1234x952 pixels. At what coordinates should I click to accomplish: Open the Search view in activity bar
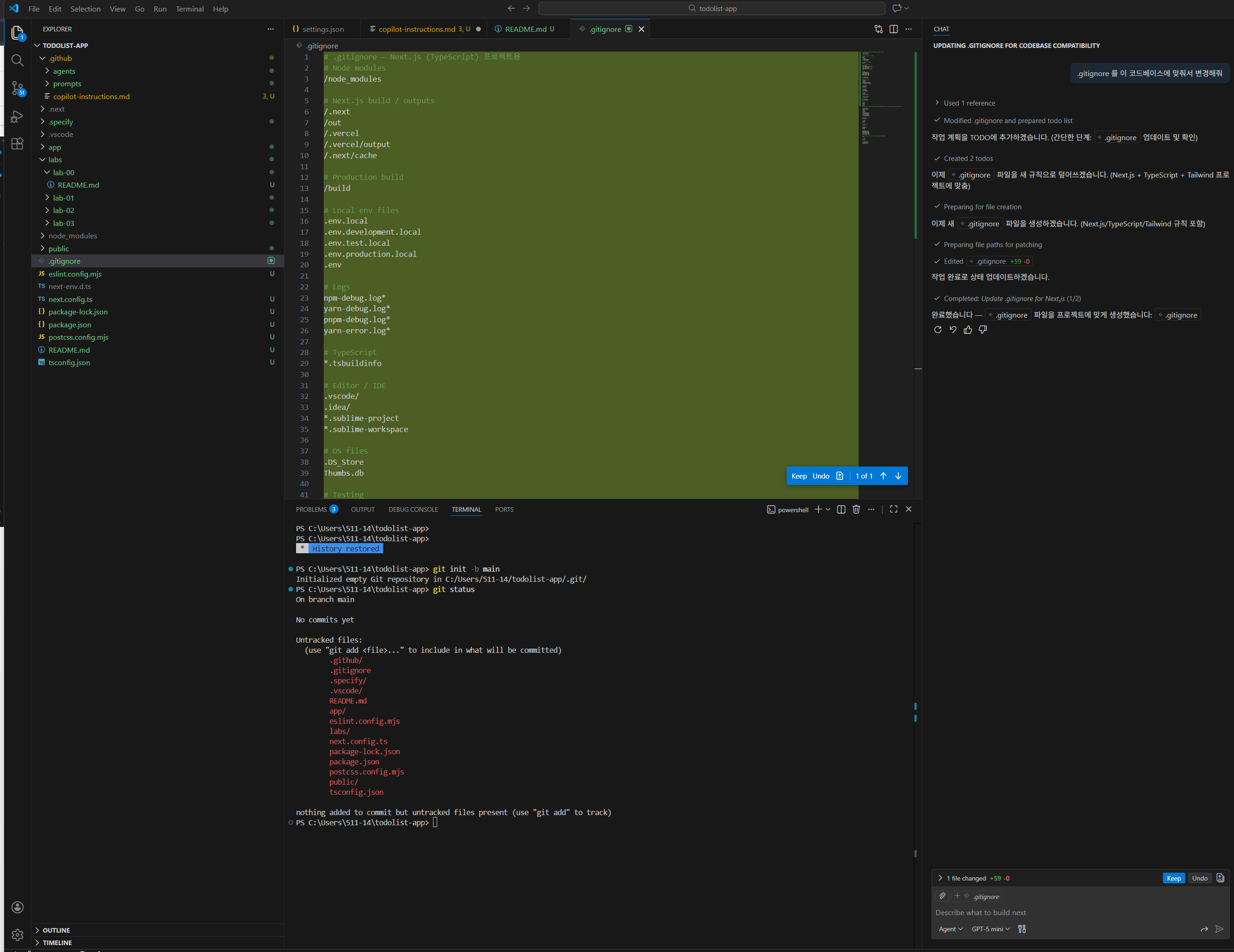(18, 60)
